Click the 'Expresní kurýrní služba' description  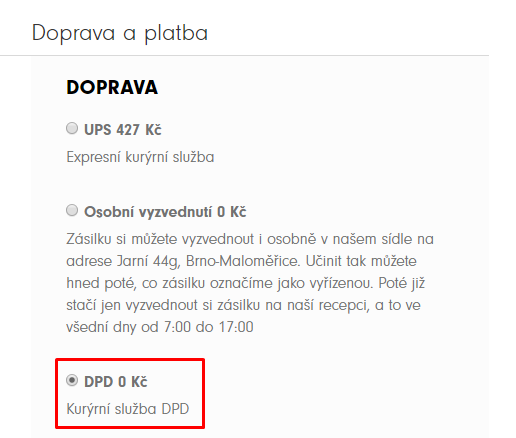pyautogui.click(x=140, y=157)
